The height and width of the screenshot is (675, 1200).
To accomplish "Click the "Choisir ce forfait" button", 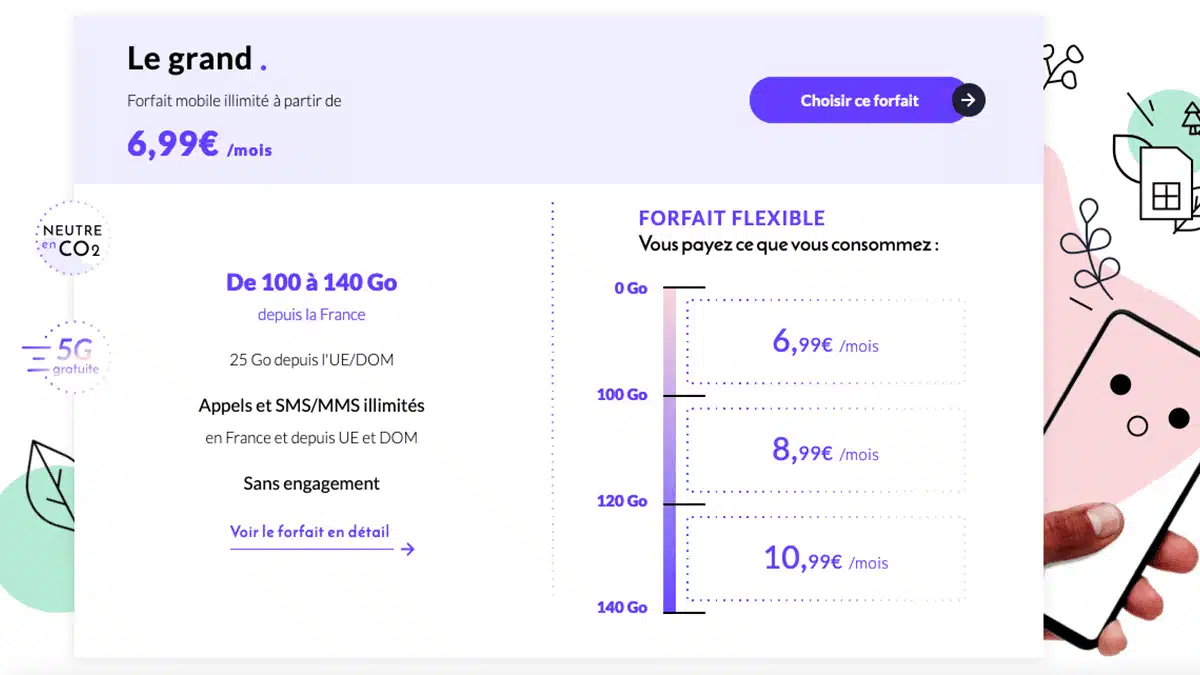I will pos(867,100).
